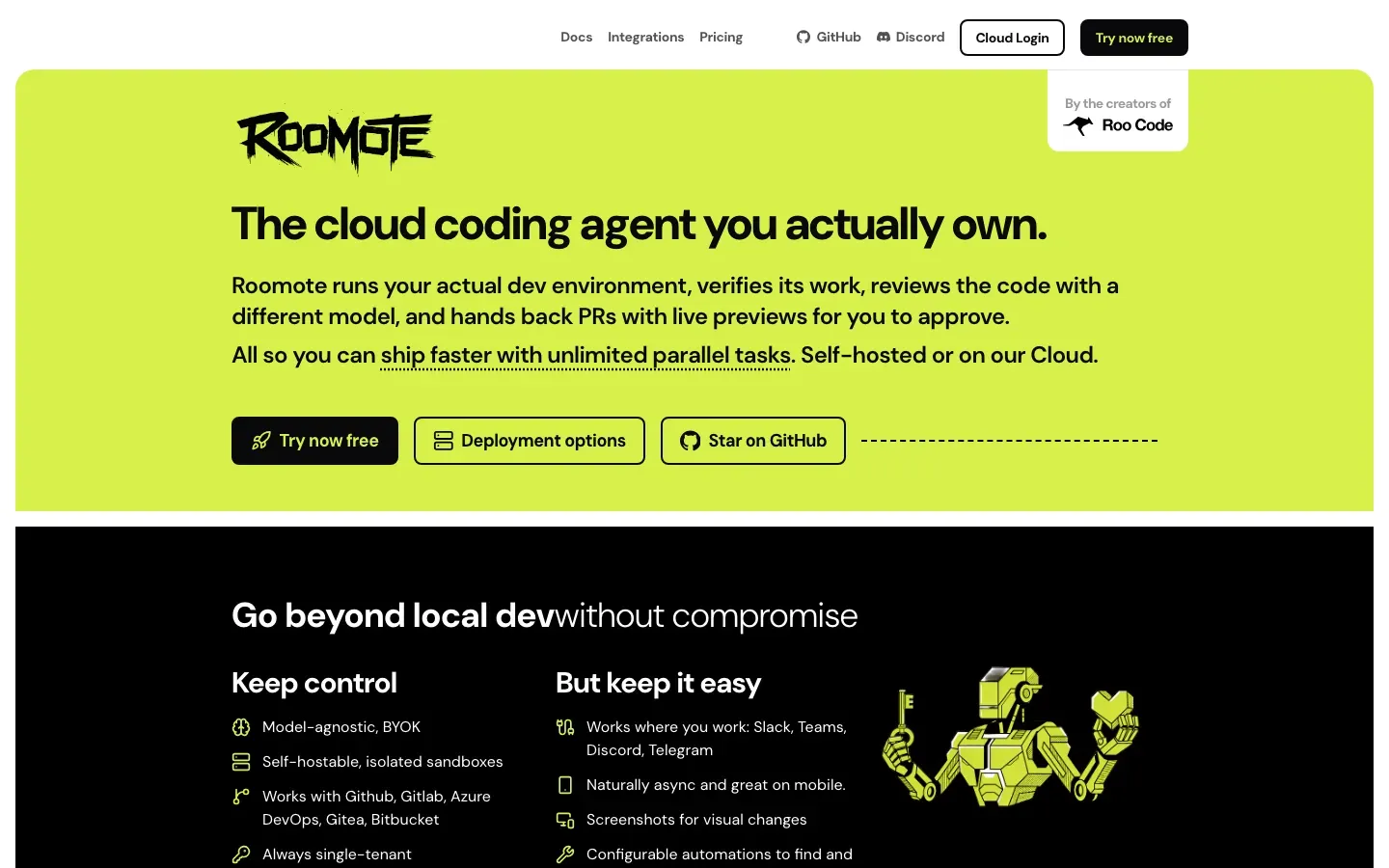Viewport: 1389px width, 868px height.
Task: Click the GitHub icon on Star on GitHub
Action: pos(690,441)
